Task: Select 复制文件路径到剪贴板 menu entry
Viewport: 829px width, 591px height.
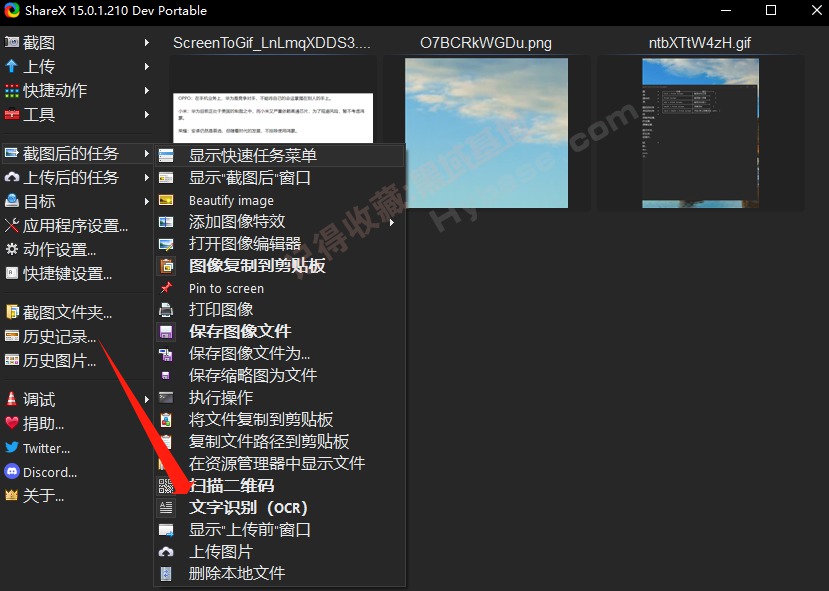Action: pyautogui.click(x=280, y=441)
